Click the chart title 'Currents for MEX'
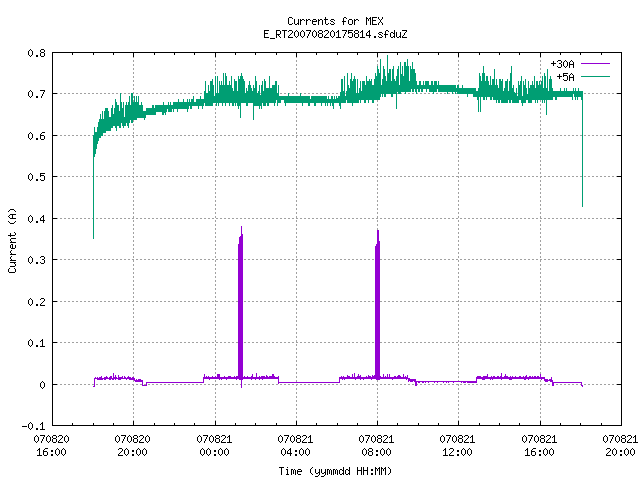The image size is (640, 480). coord(335,21)
